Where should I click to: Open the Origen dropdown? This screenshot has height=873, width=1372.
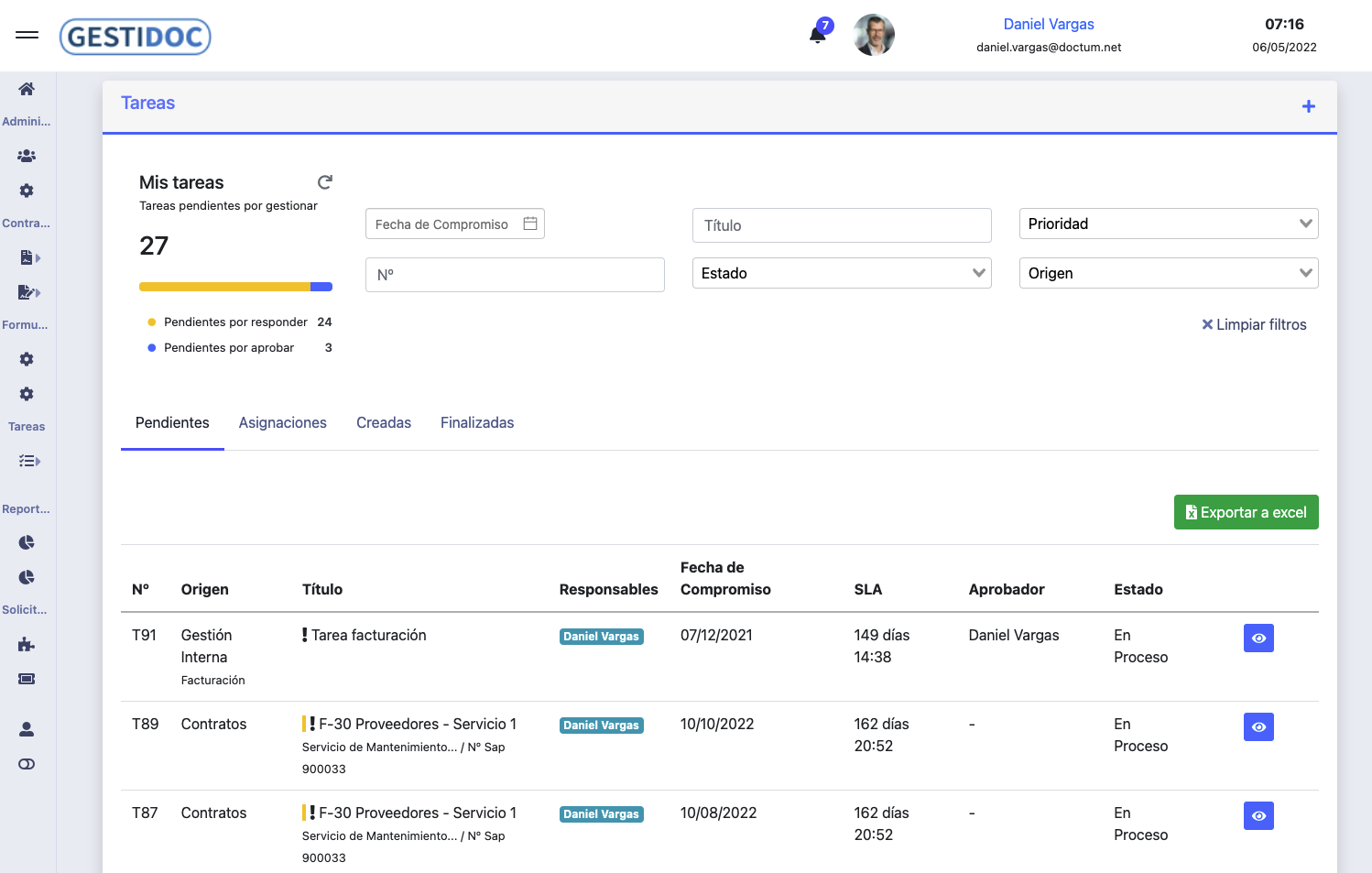click(x=1168, y=272)
